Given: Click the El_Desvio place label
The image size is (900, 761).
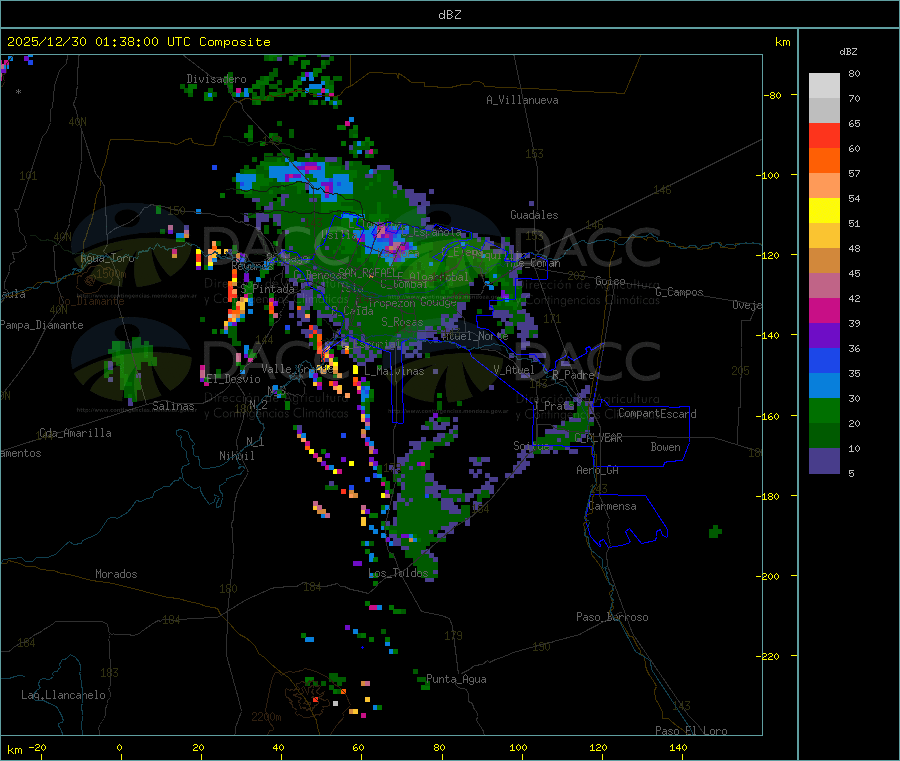Looking at the screenshot, I should click(233, 379).
